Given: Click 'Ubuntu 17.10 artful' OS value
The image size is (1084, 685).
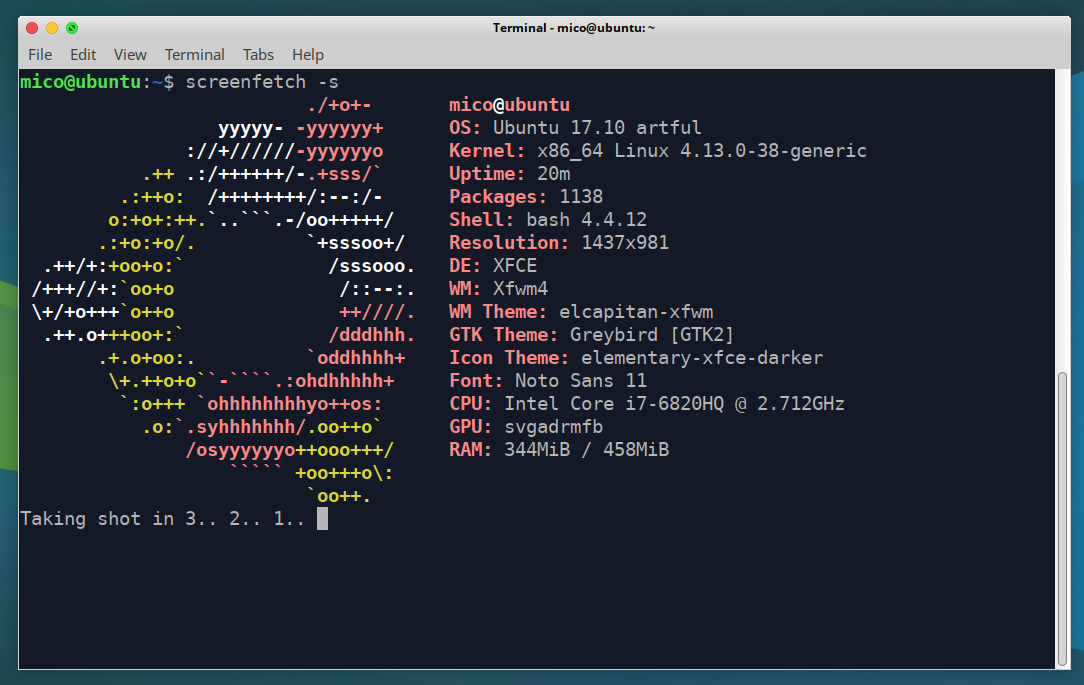Looking at the screenshot, I should click(x=597, y=128).
